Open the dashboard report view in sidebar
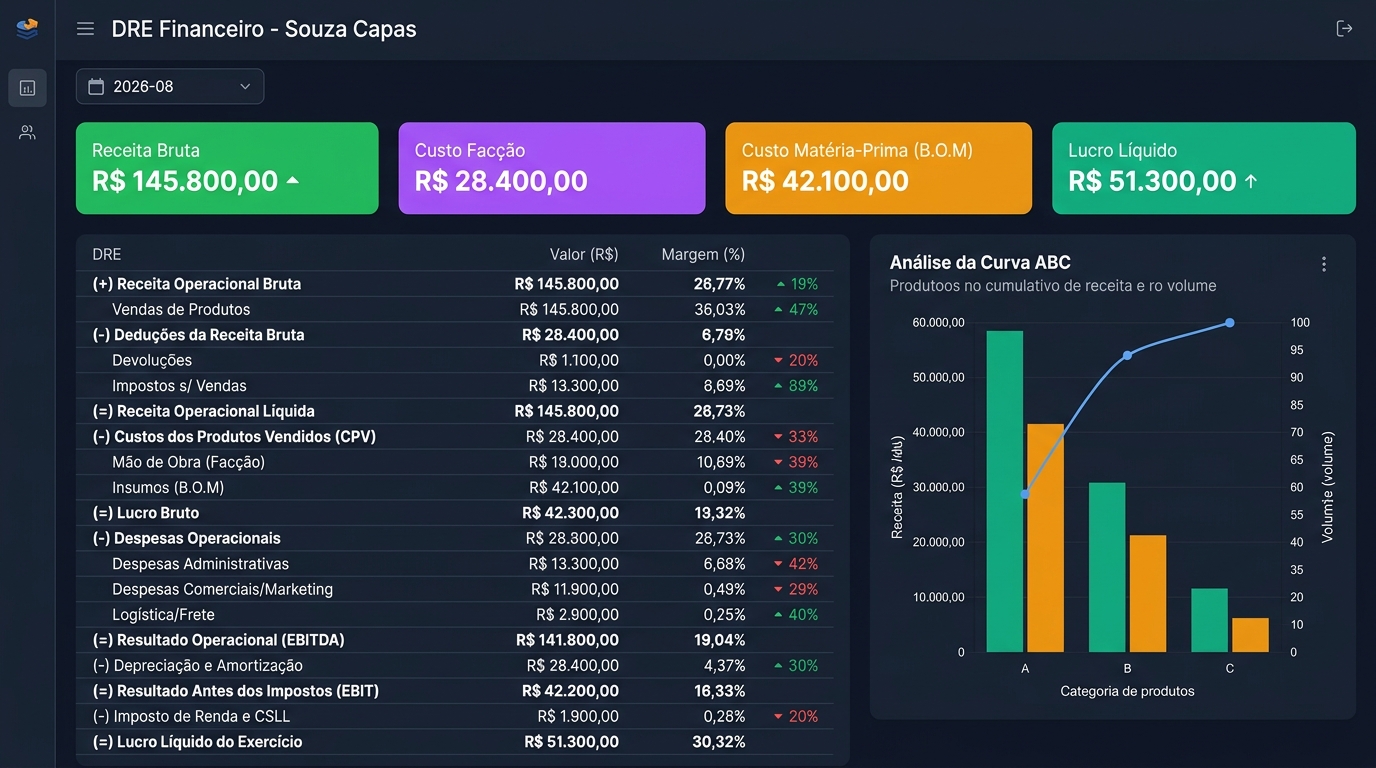Image resolution: width=1376 pixels, height=768 pixels. click(x=27, y=88)
